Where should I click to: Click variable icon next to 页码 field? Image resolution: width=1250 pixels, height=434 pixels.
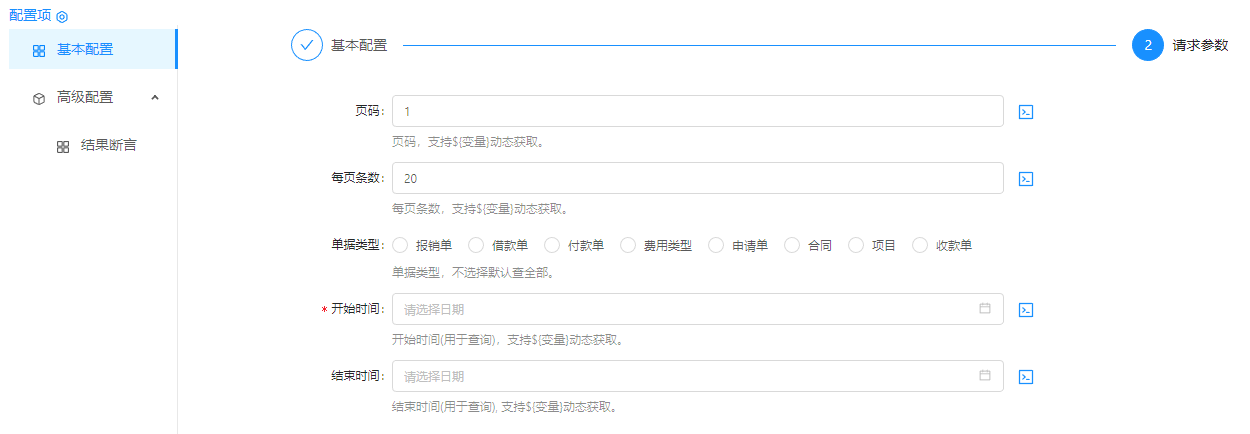tap(1025, 112)
